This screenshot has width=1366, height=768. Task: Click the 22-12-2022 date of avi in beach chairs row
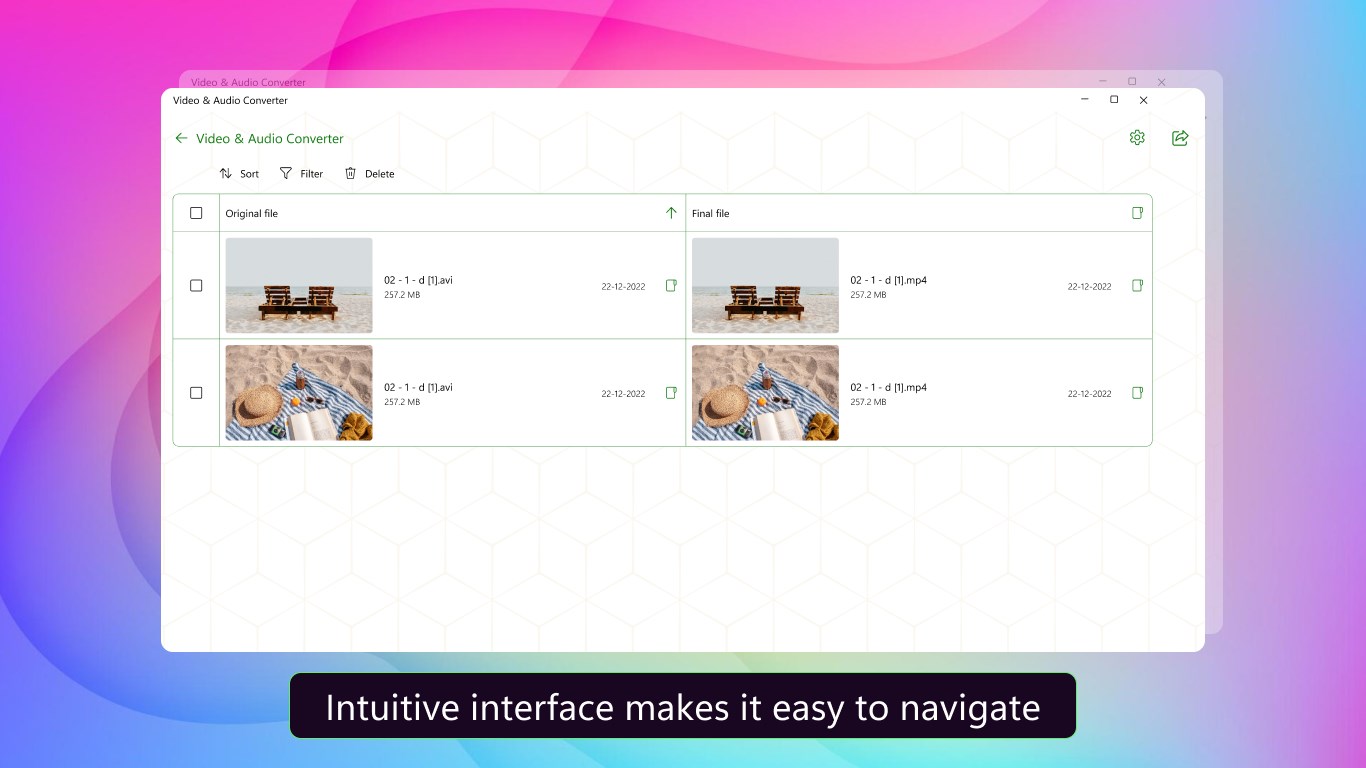623,287
